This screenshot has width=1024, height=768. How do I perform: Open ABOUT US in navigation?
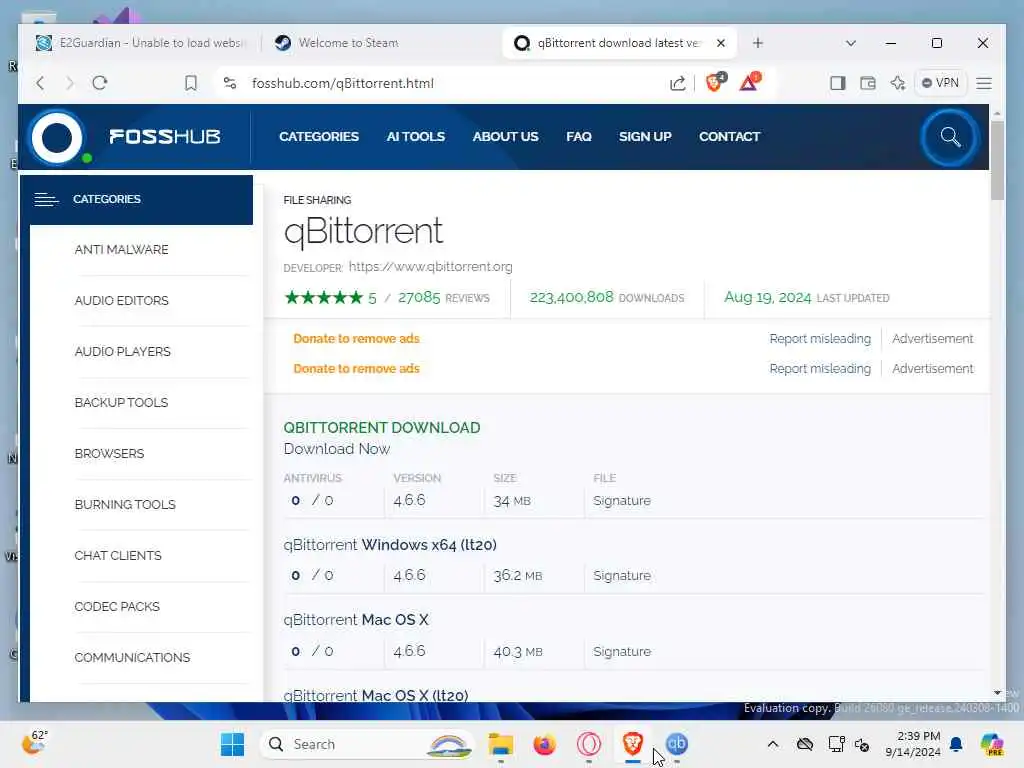pos(505,136)
